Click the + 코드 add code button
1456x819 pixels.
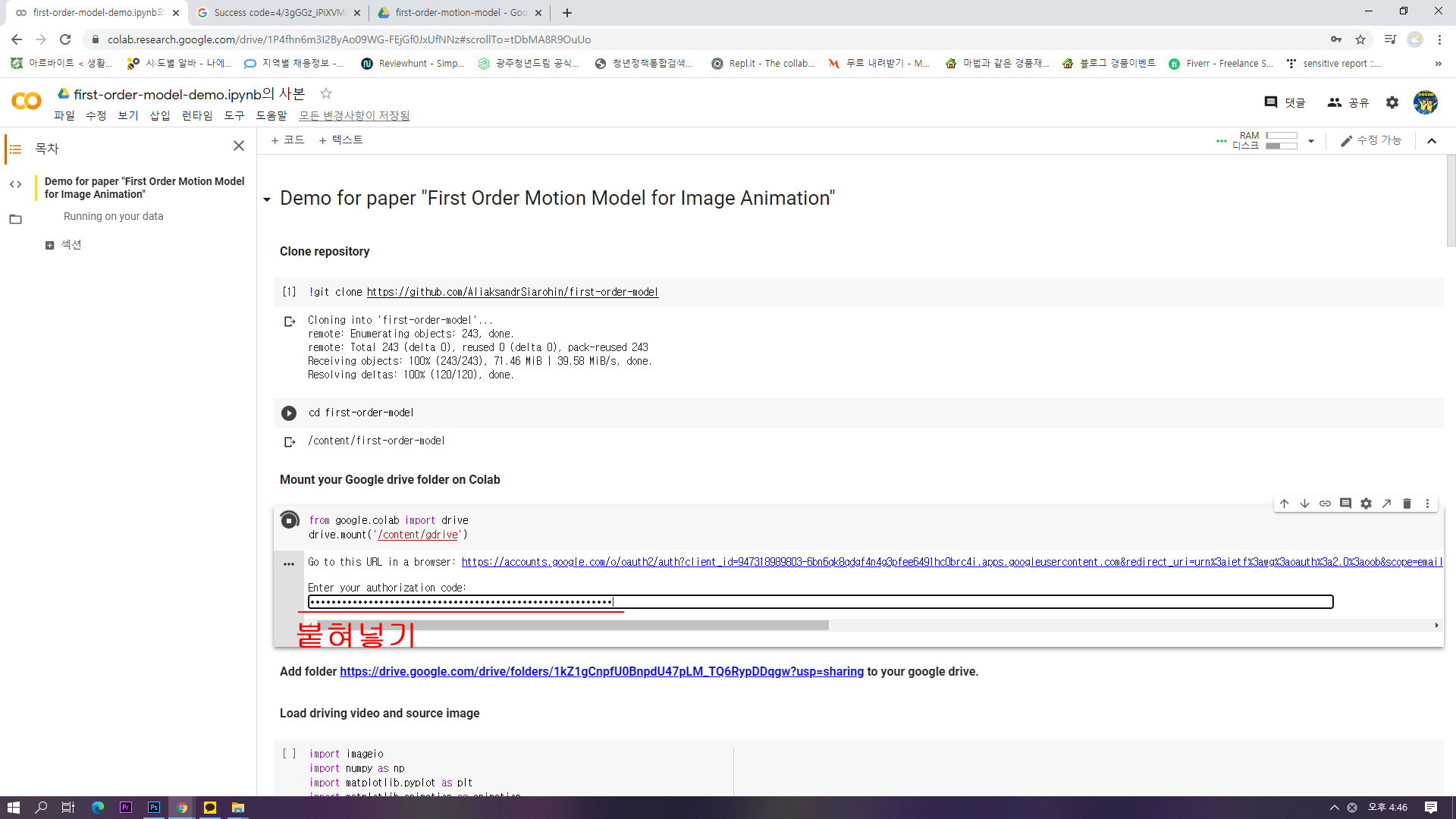click(x=287, y=140)
